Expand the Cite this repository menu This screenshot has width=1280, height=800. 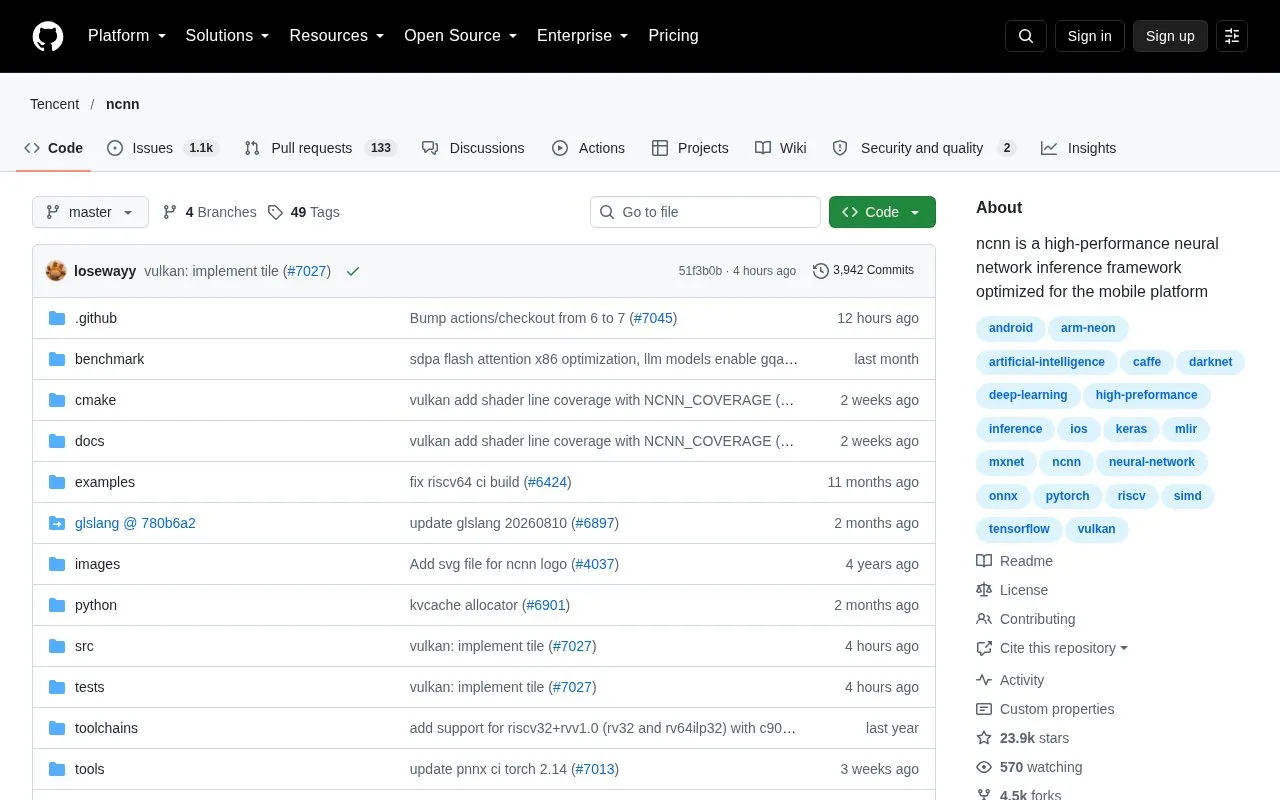coord(1052,648)
